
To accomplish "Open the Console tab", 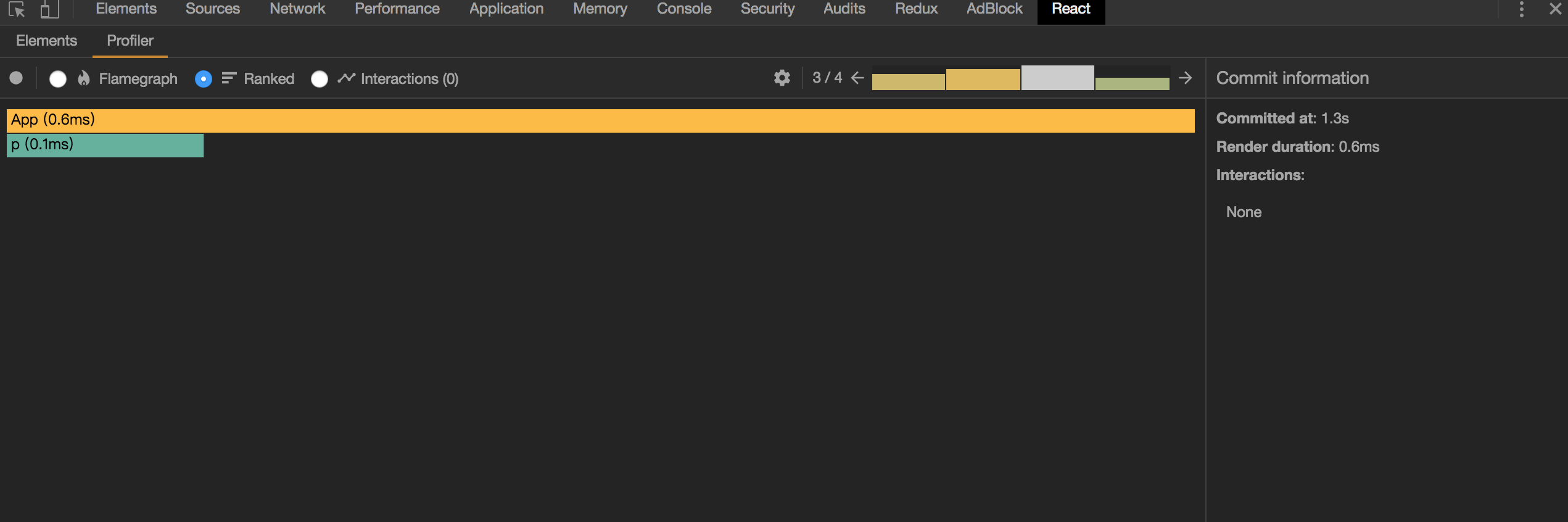I will pyautogui.click(x=684, y=9).
